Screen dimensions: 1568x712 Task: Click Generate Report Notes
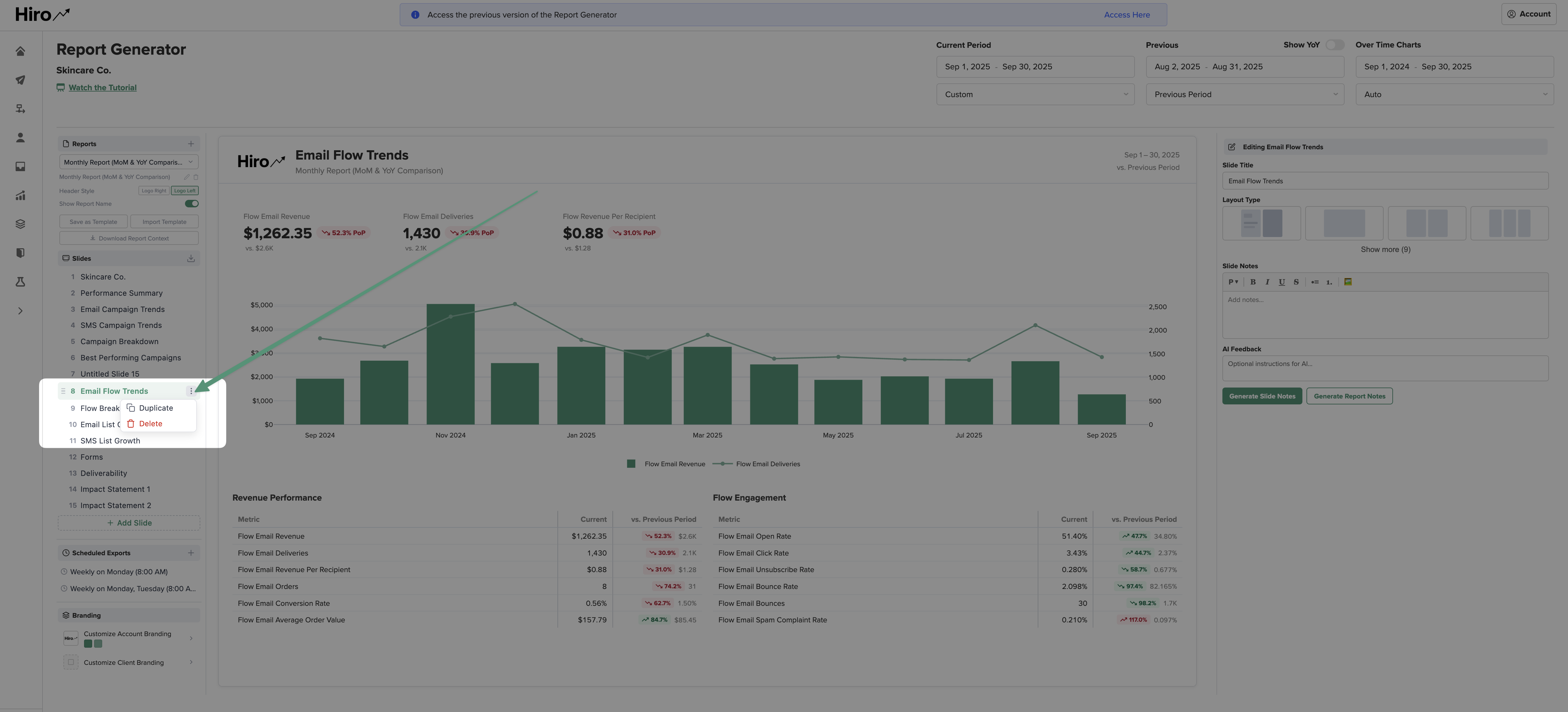click(1349, 396)
